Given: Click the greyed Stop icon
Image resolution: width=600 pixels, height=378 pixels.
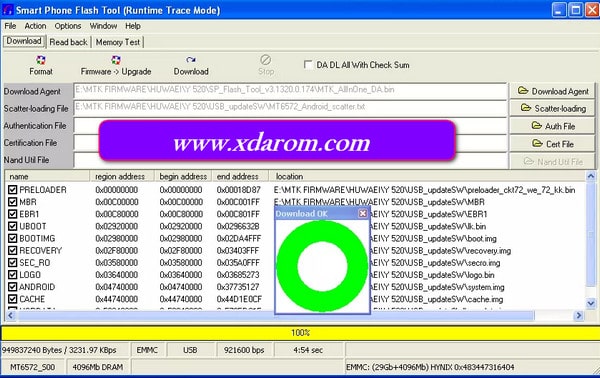Looking at the screenshot, I should point(266,60).
